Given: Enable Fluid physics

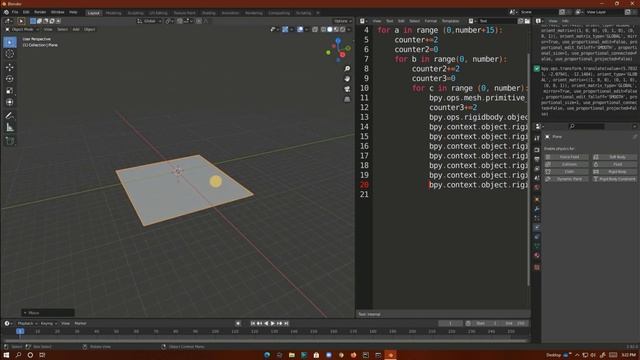Looking at the screenshot, I should [614, 164].
